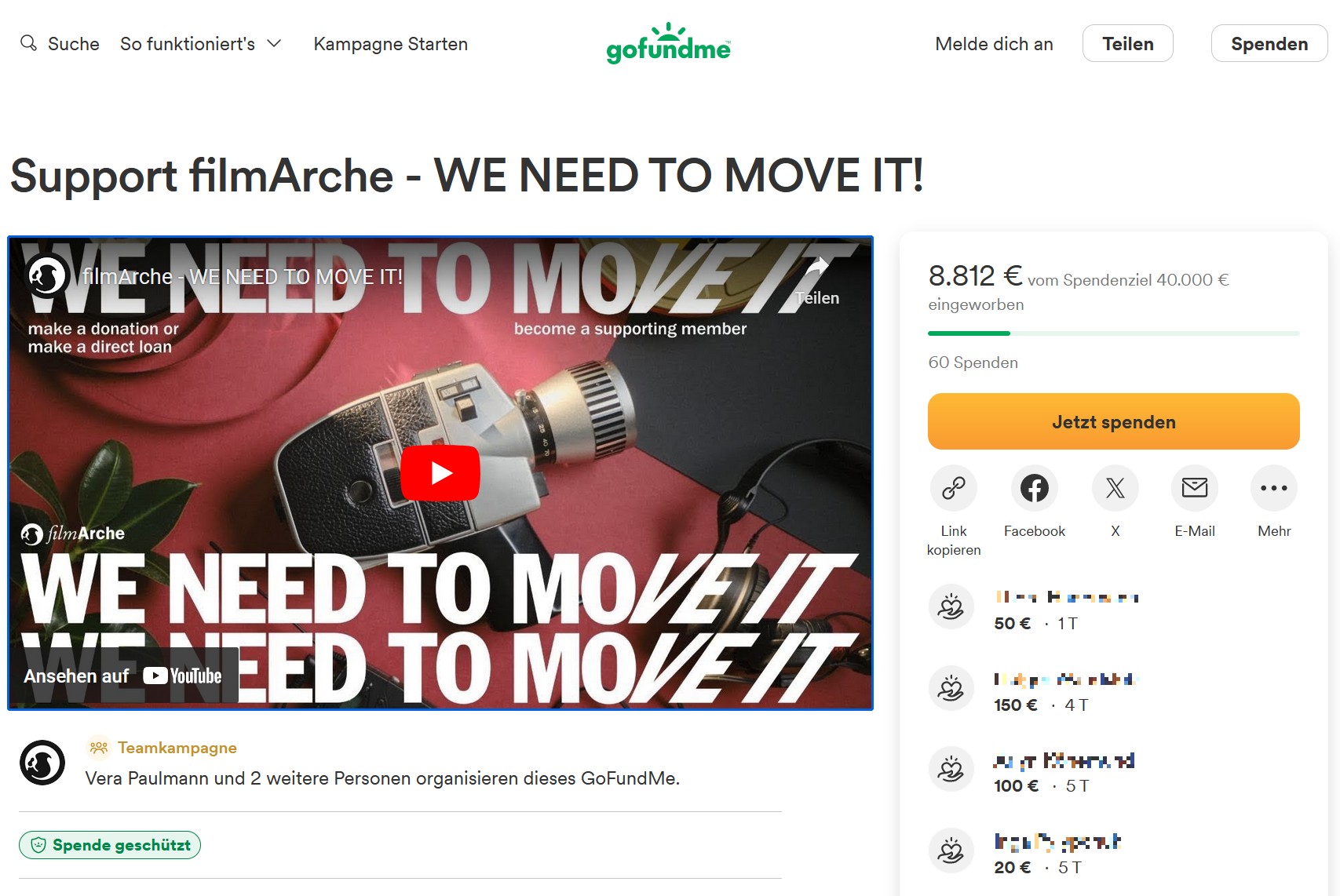Click GoFundMe logo
The width and height of the screenshot is (1340, 896).
coord(668,43)
